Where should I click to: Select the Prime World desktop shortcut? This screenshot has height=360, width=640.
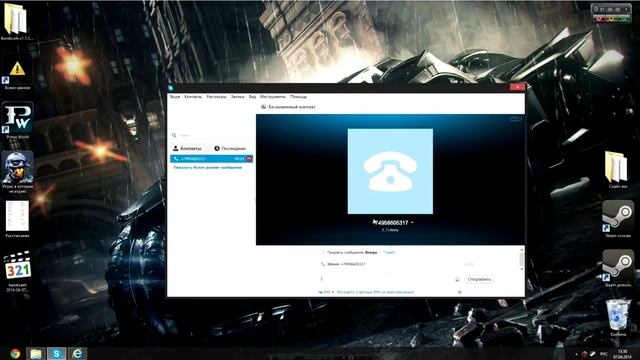click(17, 121)
